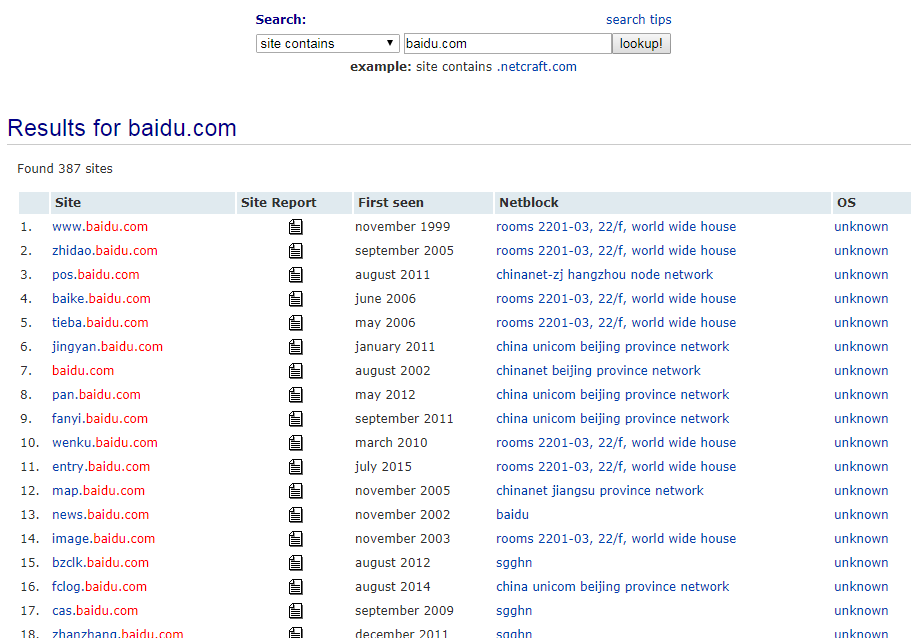Viewport: 911px width, 638px height.
Task: Open site report icon for bzclk.baidu.com
Action: [x=296, y=563]
